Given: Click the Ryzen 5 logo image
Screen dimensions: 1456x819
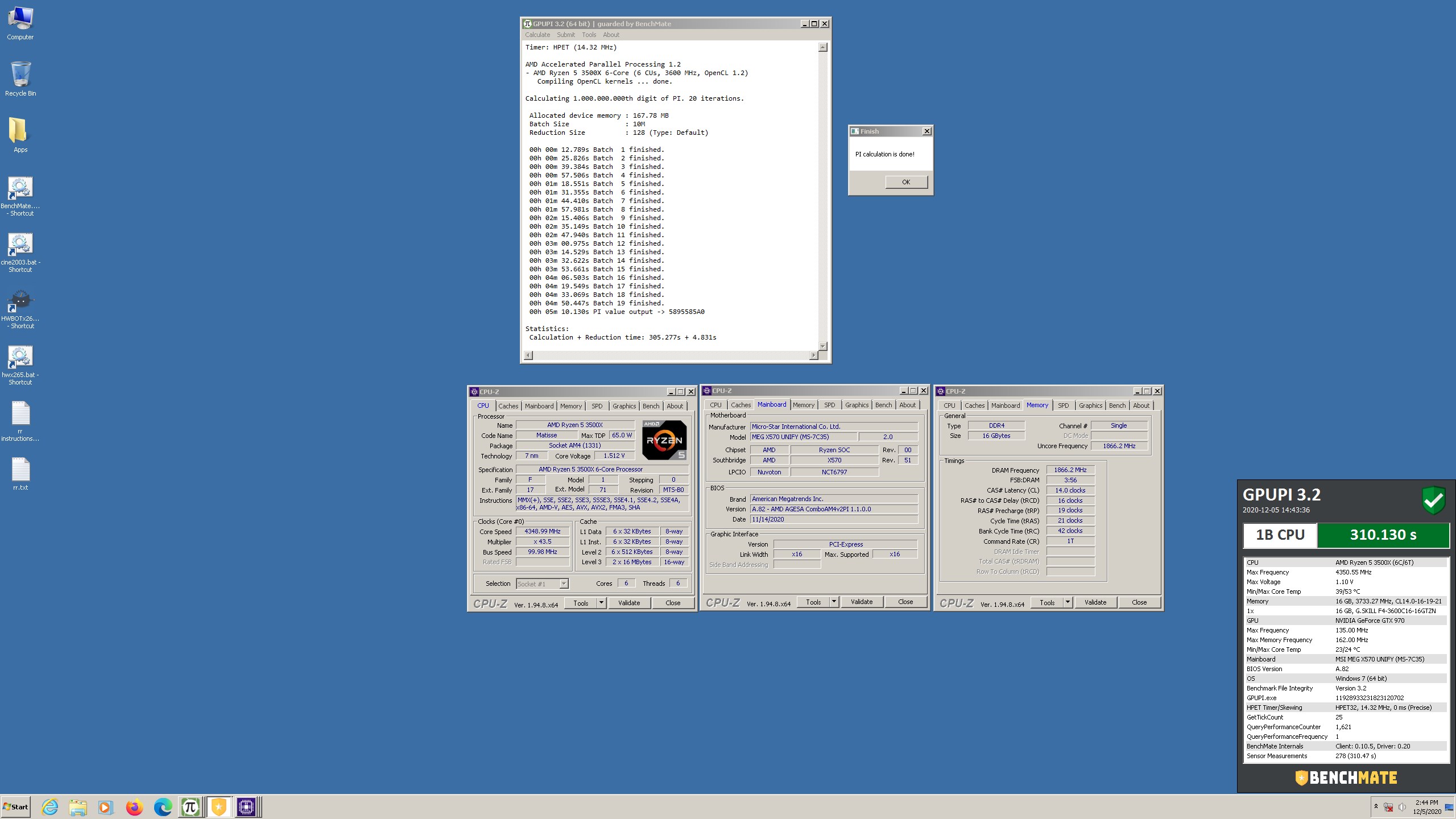Looking at the screenshot, I should click(664, 440).
